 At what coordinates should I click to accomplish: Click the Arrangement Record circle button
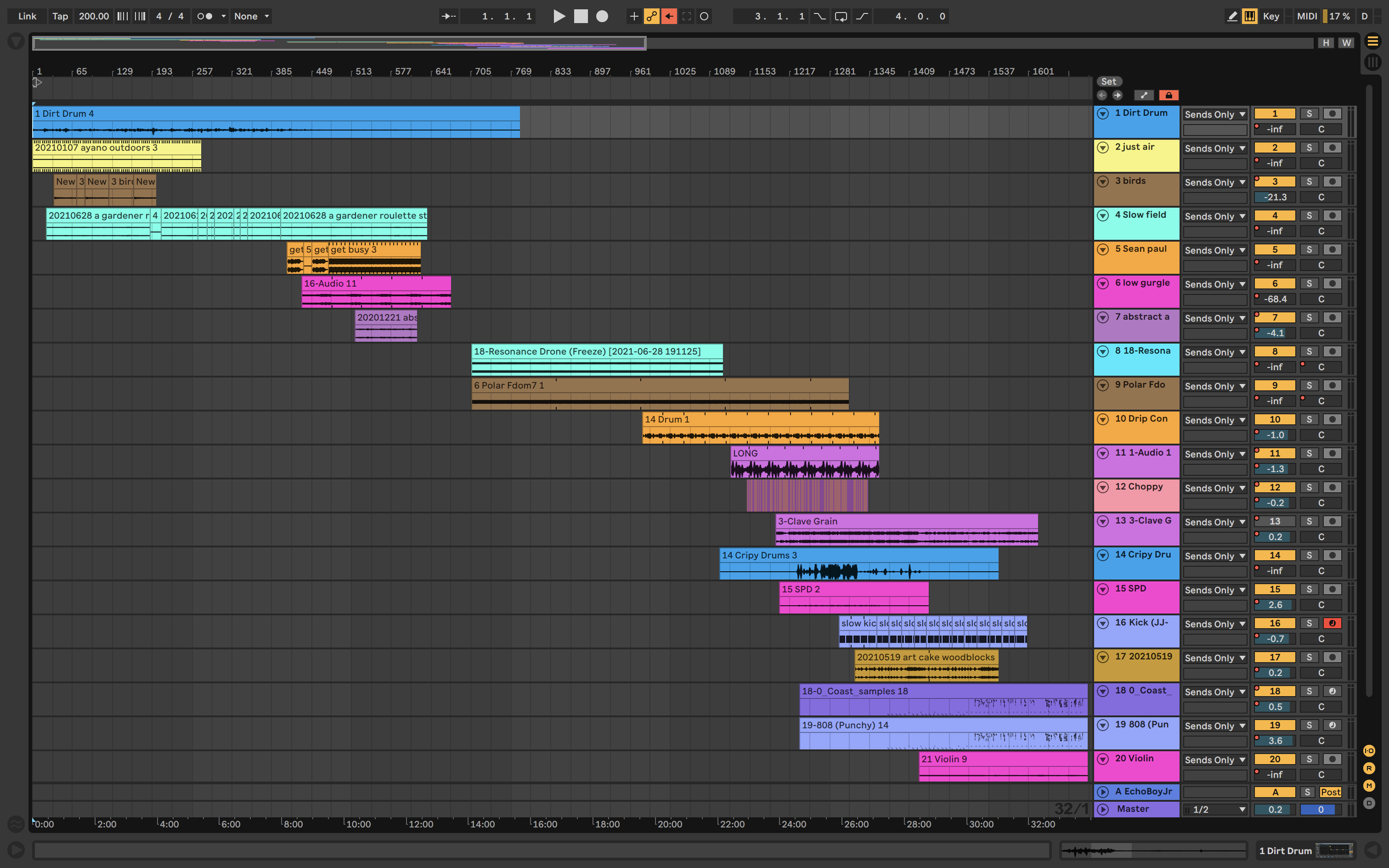point(602,16)
